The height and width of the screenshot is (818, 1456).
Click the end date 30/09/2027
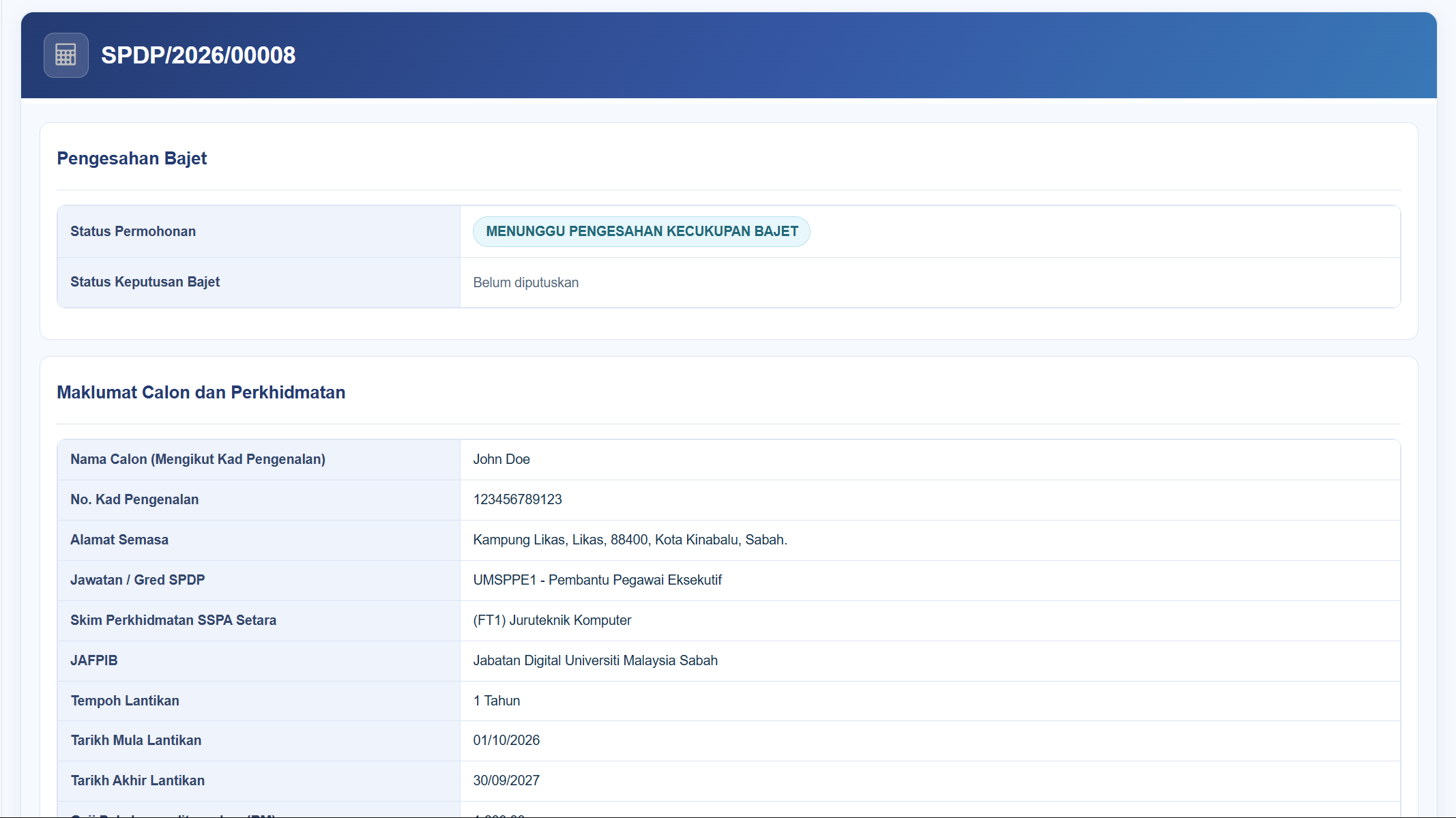pyautogui.click(x=506, y=780)
